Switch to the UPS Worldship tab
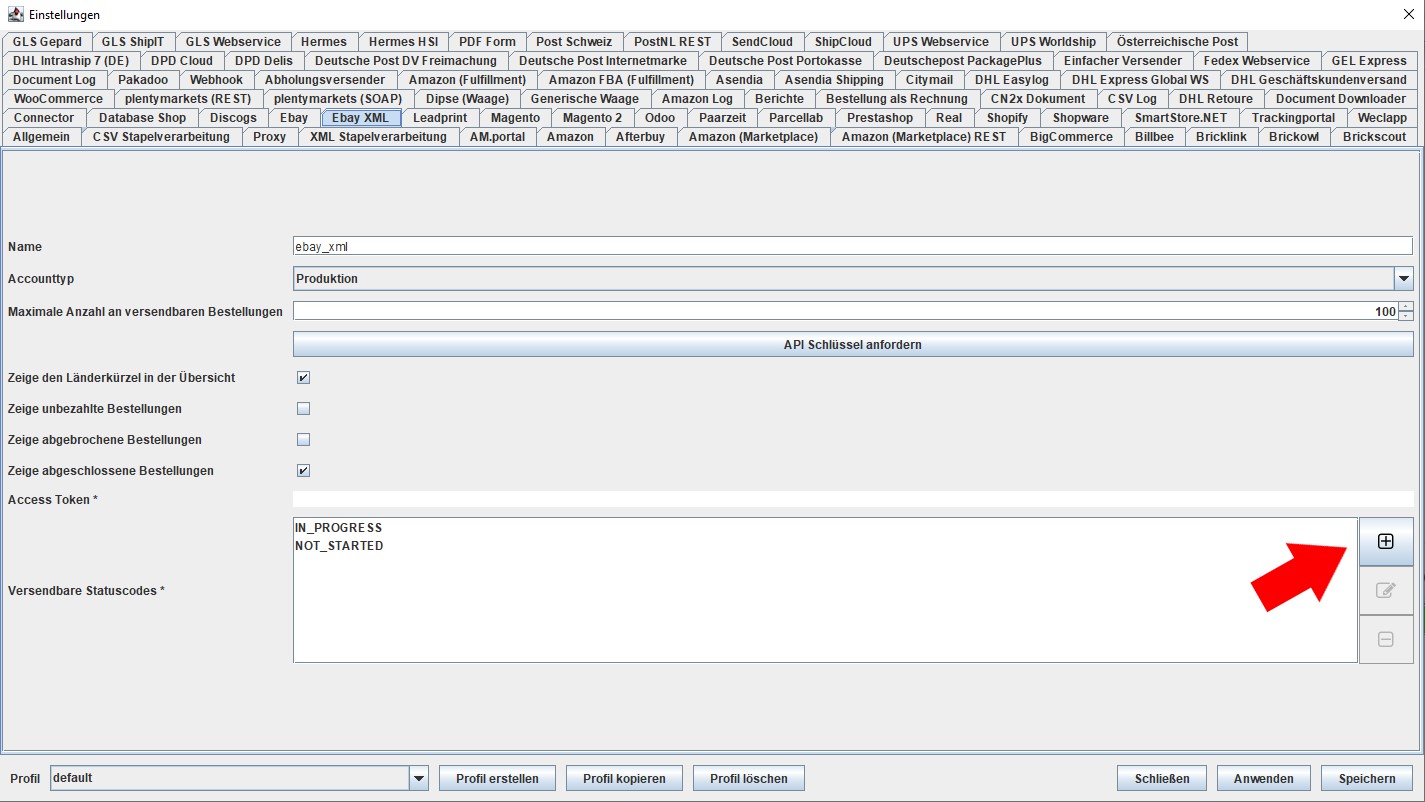 1053,42
